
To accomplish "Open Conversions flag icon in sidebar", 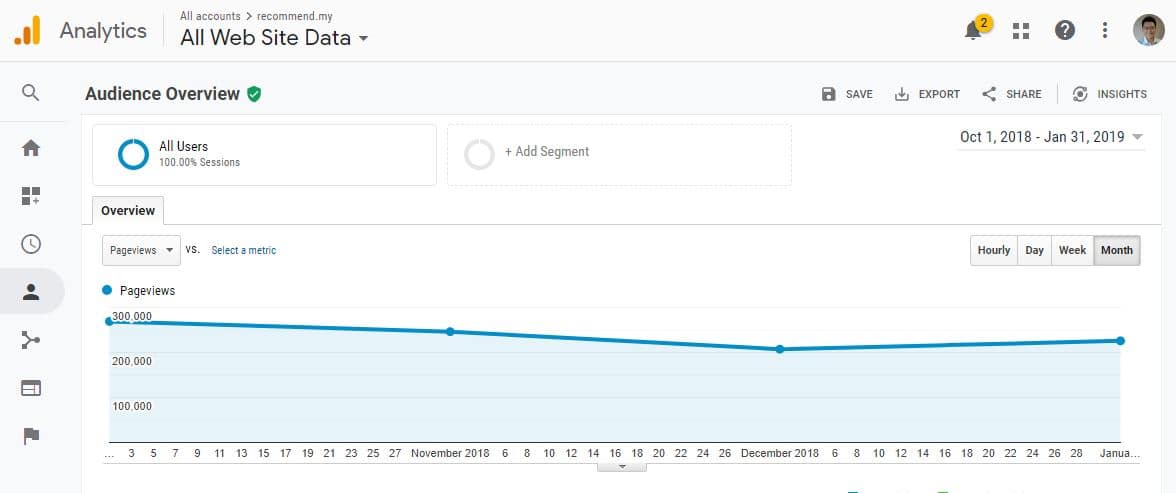I will 31,436.
